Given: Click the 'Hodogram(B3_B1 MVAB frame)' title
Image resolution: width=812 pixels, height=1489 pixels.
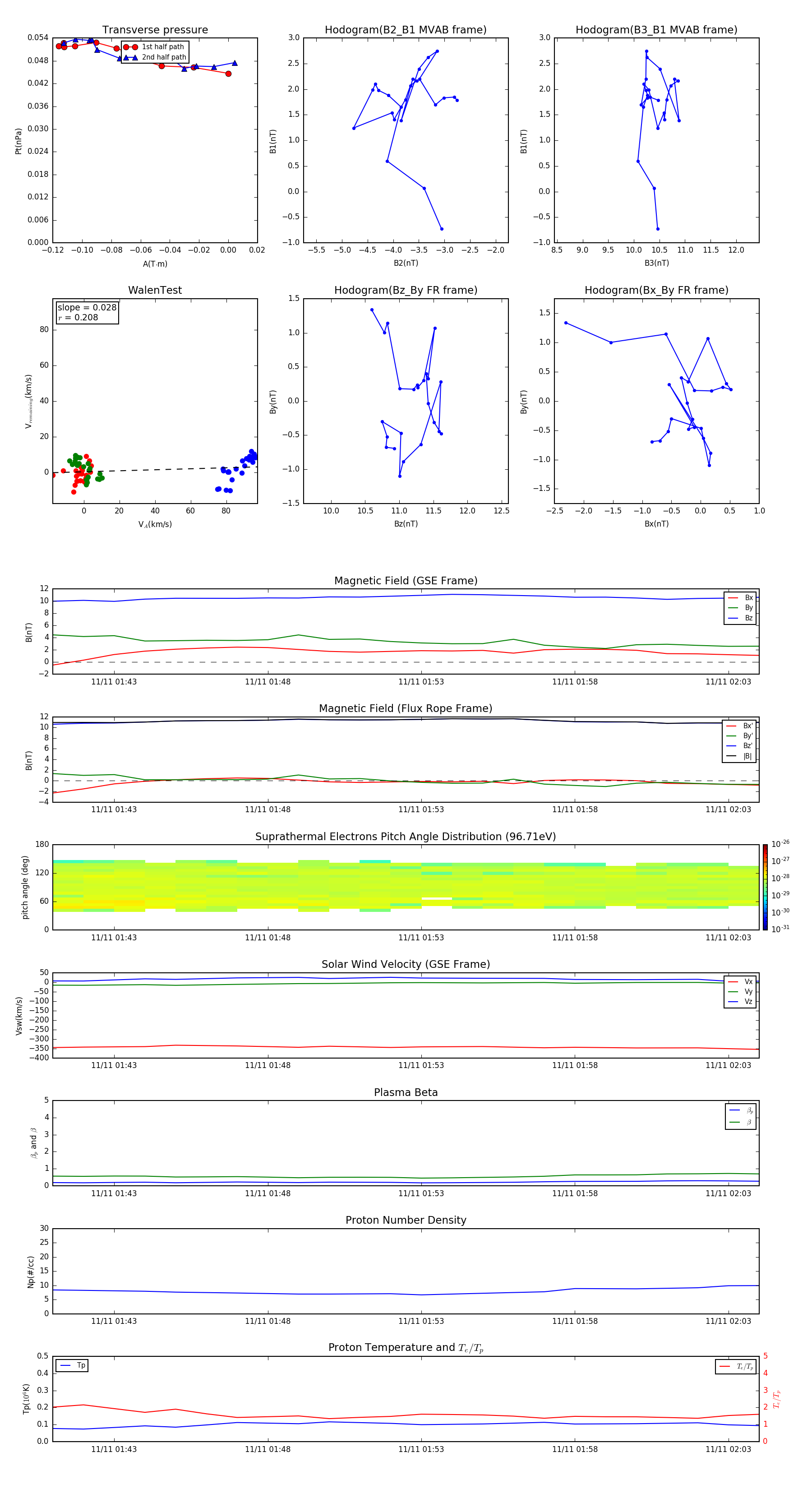Looking at the screenshot, I should click(x=656, y=30).
